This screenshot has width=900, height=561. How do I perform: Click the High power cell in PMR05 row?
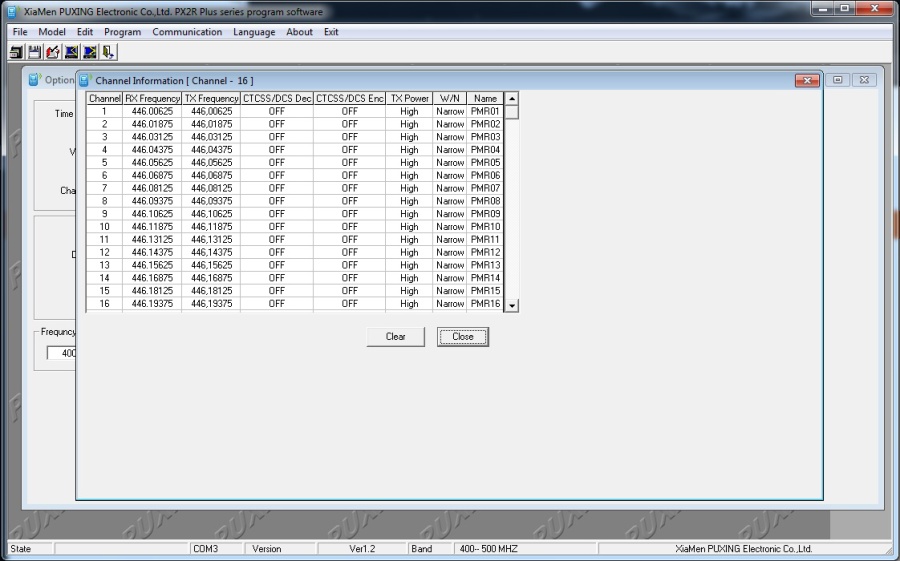(x=409, y=163)
